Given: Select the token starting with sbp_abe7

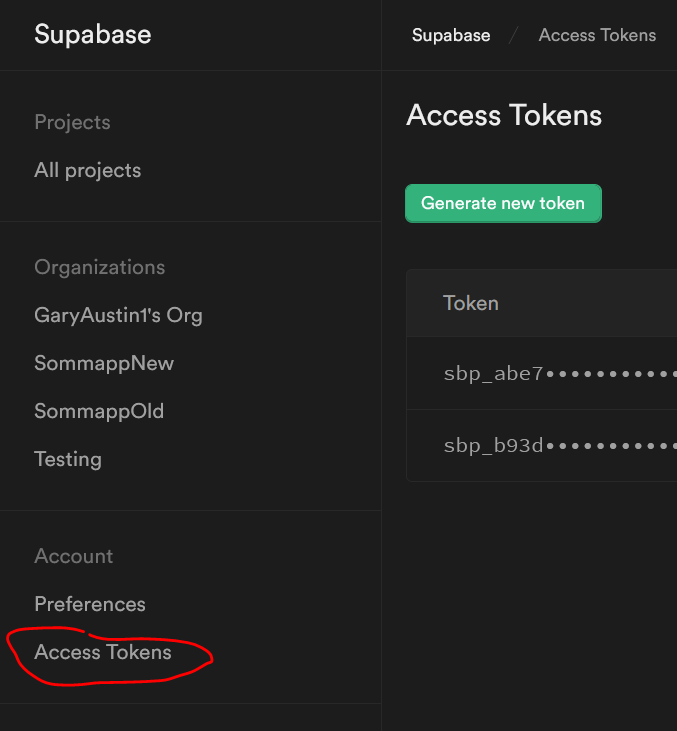Looking at the screenshot, I should pyautogui.click(x=493, y=373).
